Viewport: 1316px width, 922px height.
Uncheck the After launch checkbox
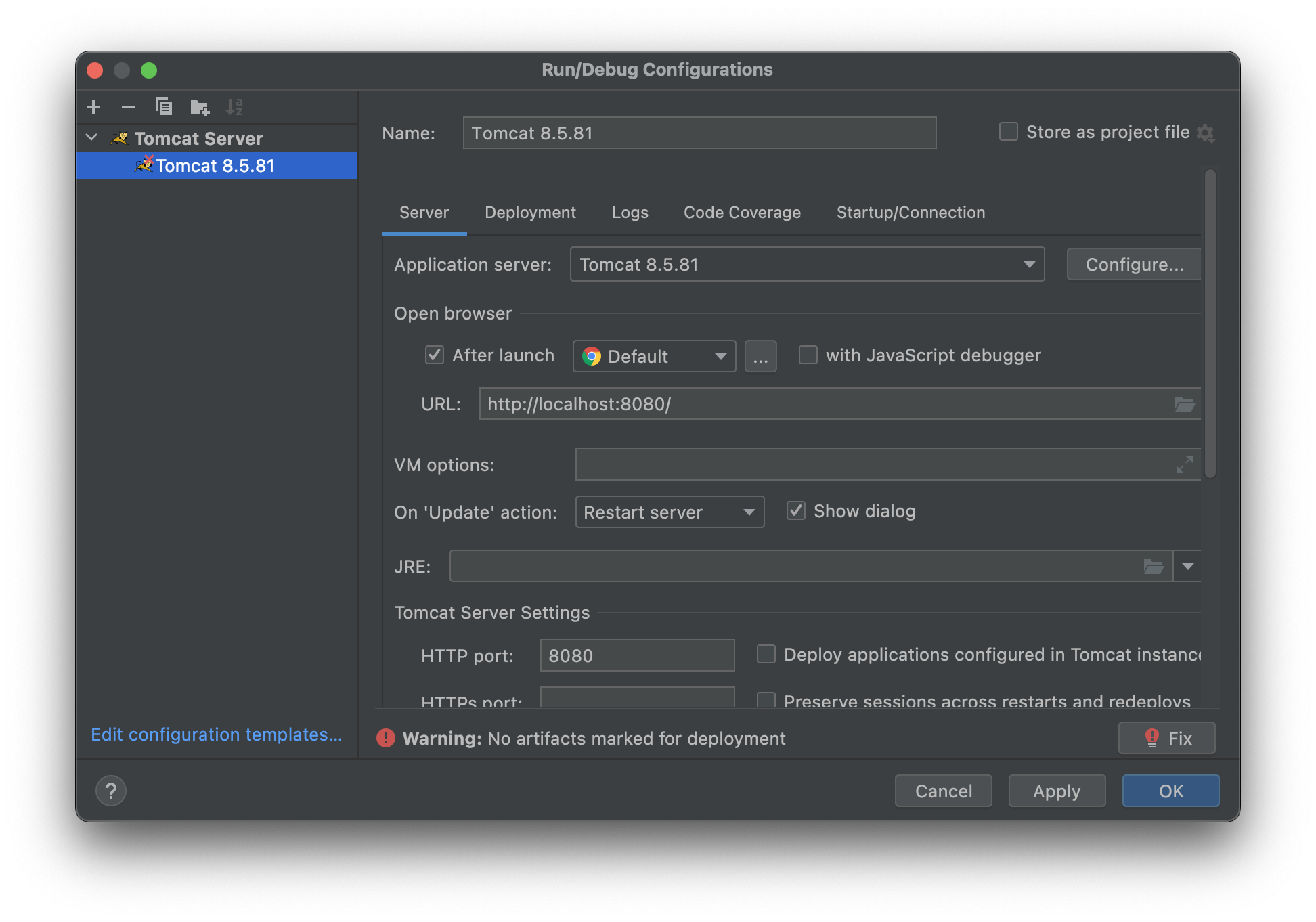point(435,355)
